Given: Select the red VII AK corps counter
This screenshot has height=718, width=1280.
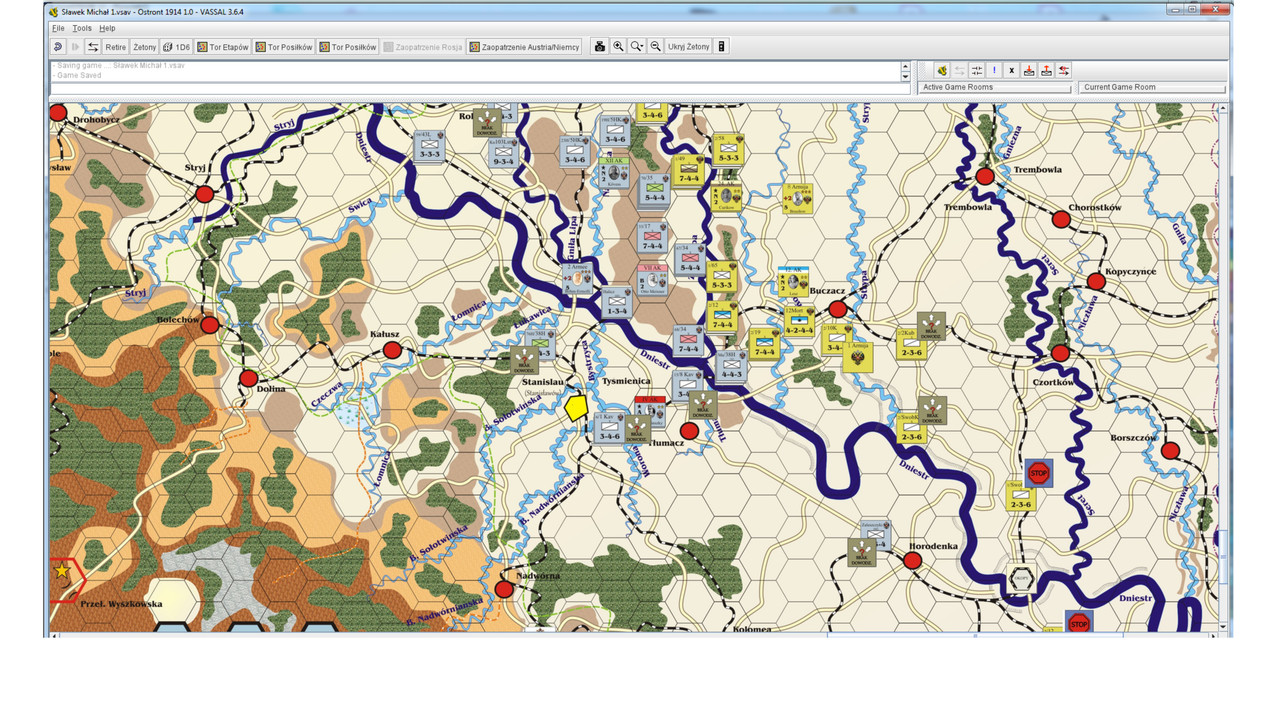Looking at the screenshot, I should pos(652,281).
